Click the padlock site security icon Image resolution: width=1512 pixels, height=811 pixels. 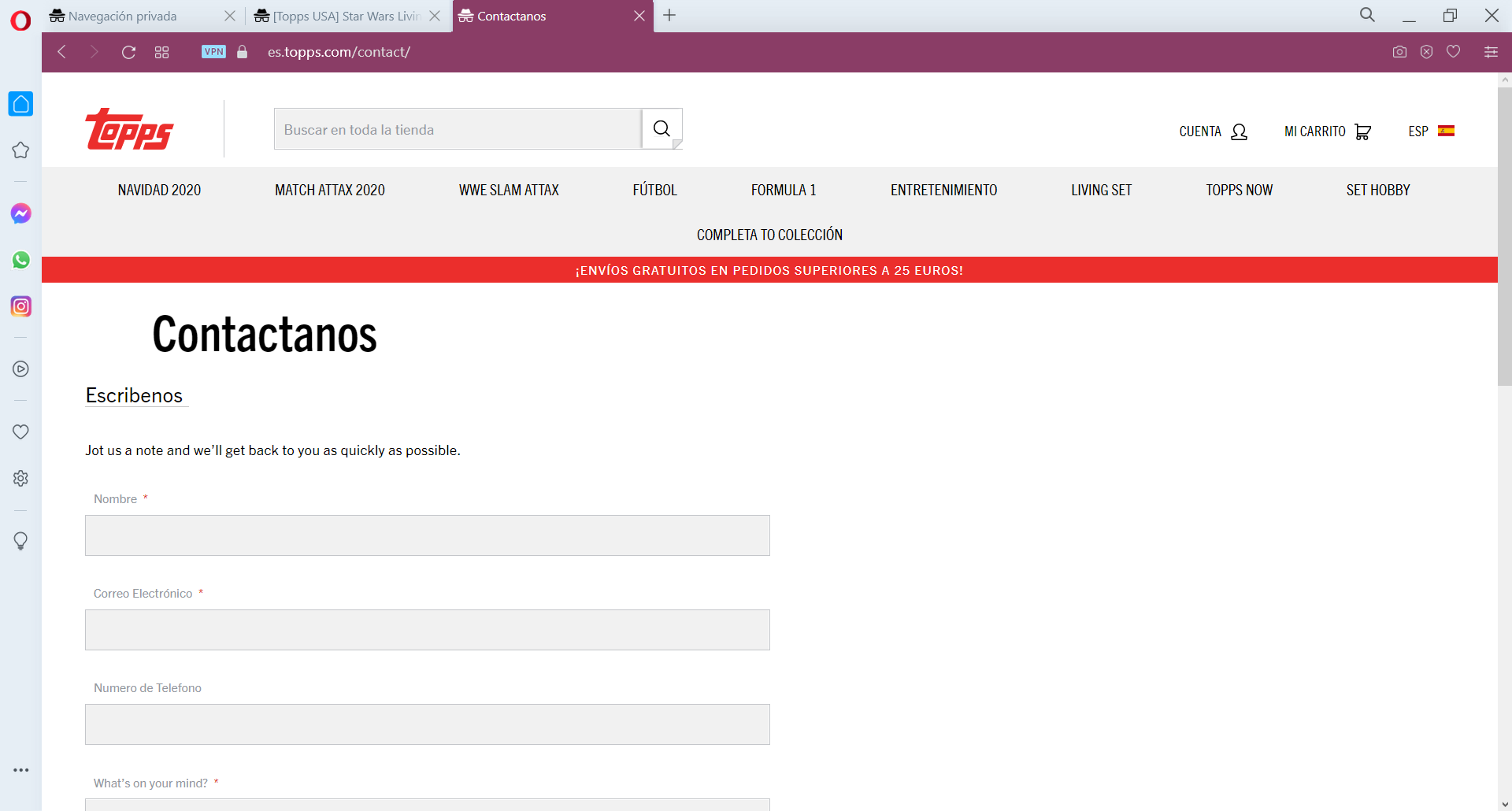tap(243, 52)
